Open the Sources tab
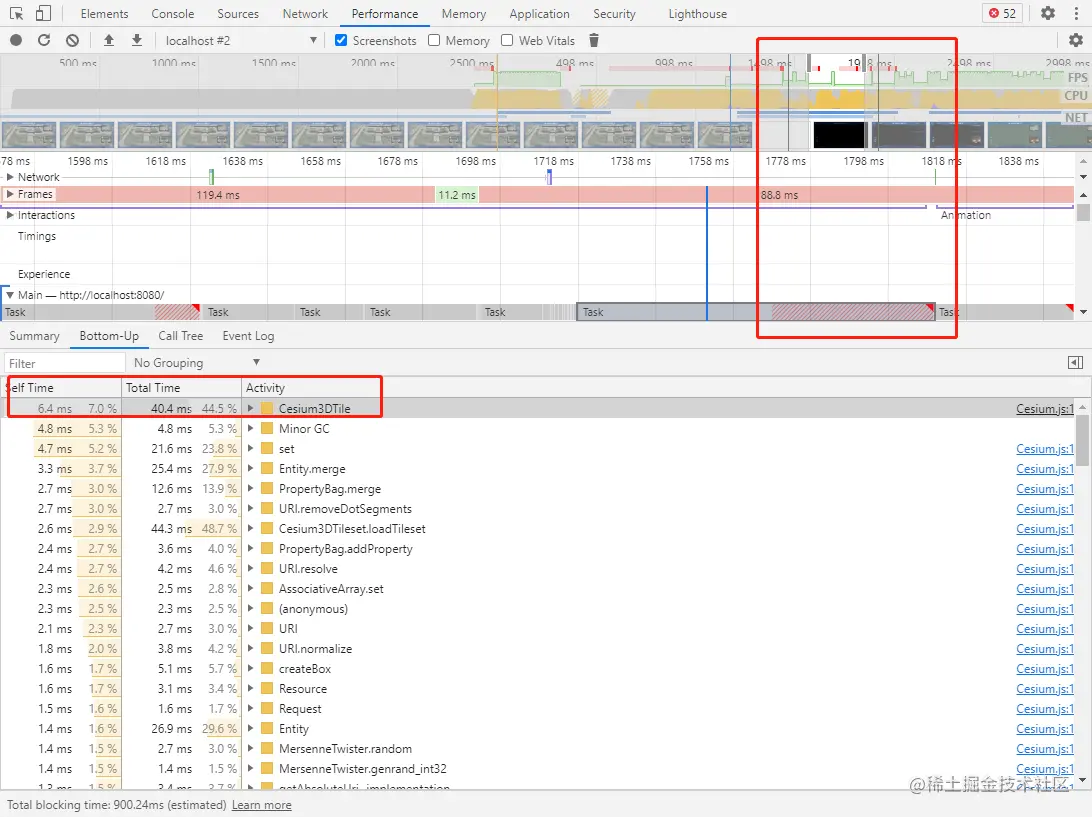This screenshot has width=1092, height=817. (x=237, y=13)
